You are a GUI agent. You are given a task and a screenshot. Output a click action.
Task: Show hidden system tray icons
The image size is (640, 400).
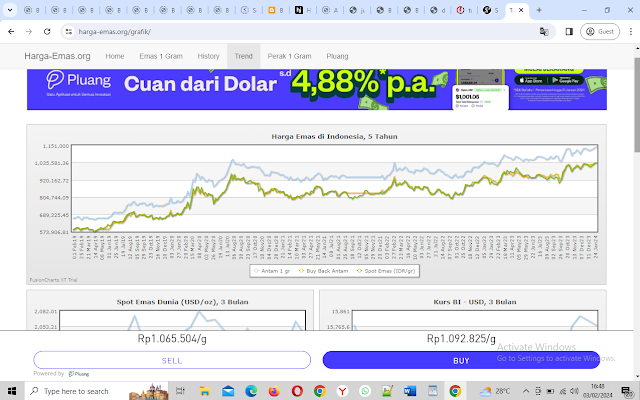coord(526,391)
